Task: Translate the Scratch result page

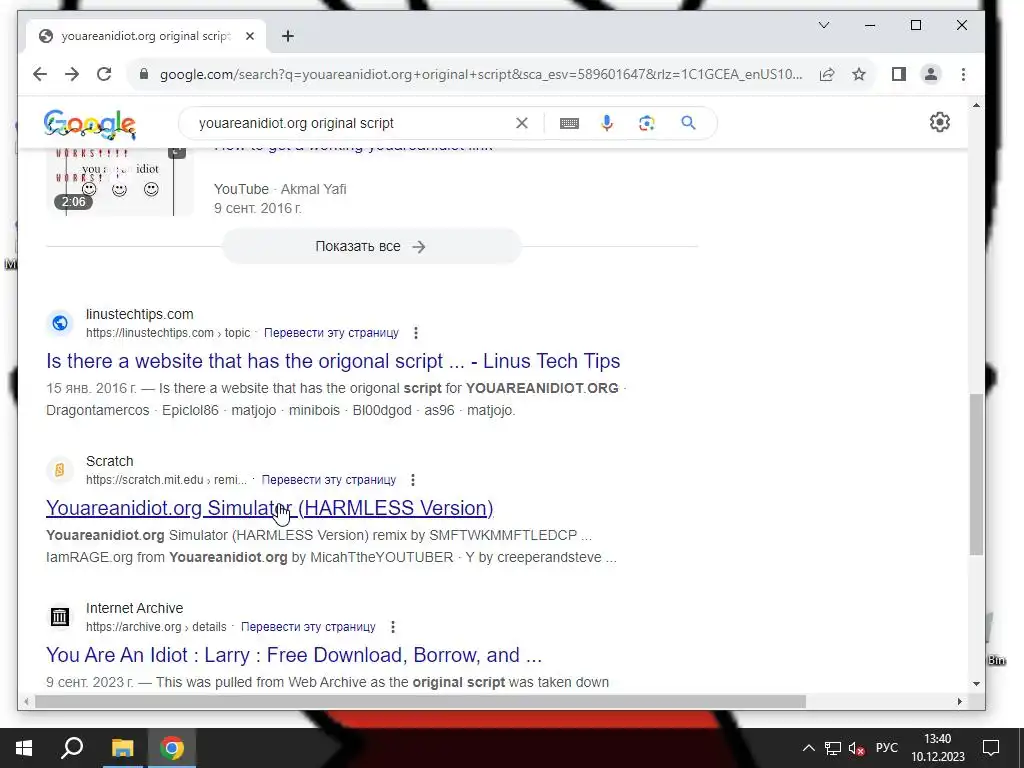Action: coord(328,479)
